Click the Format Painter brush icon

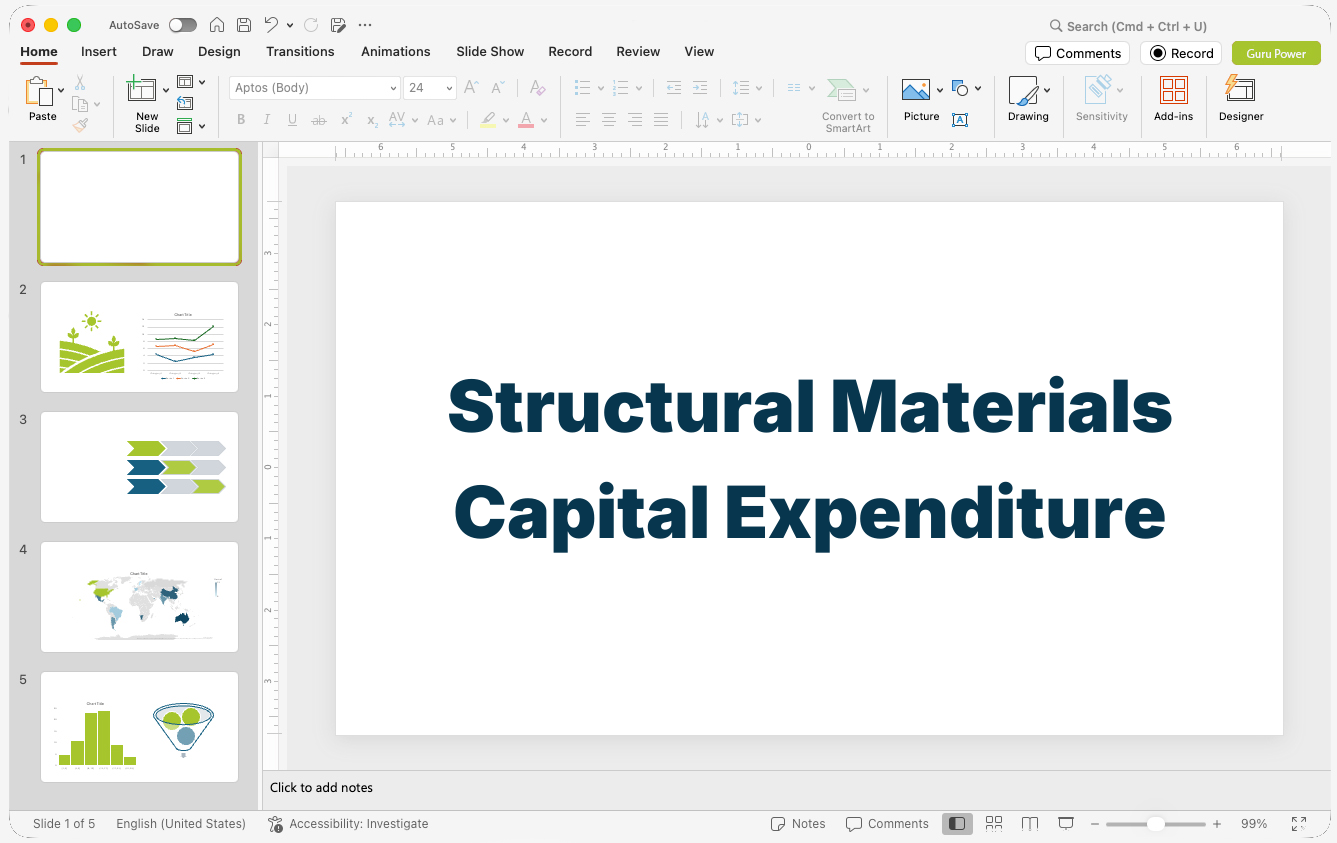80,125
